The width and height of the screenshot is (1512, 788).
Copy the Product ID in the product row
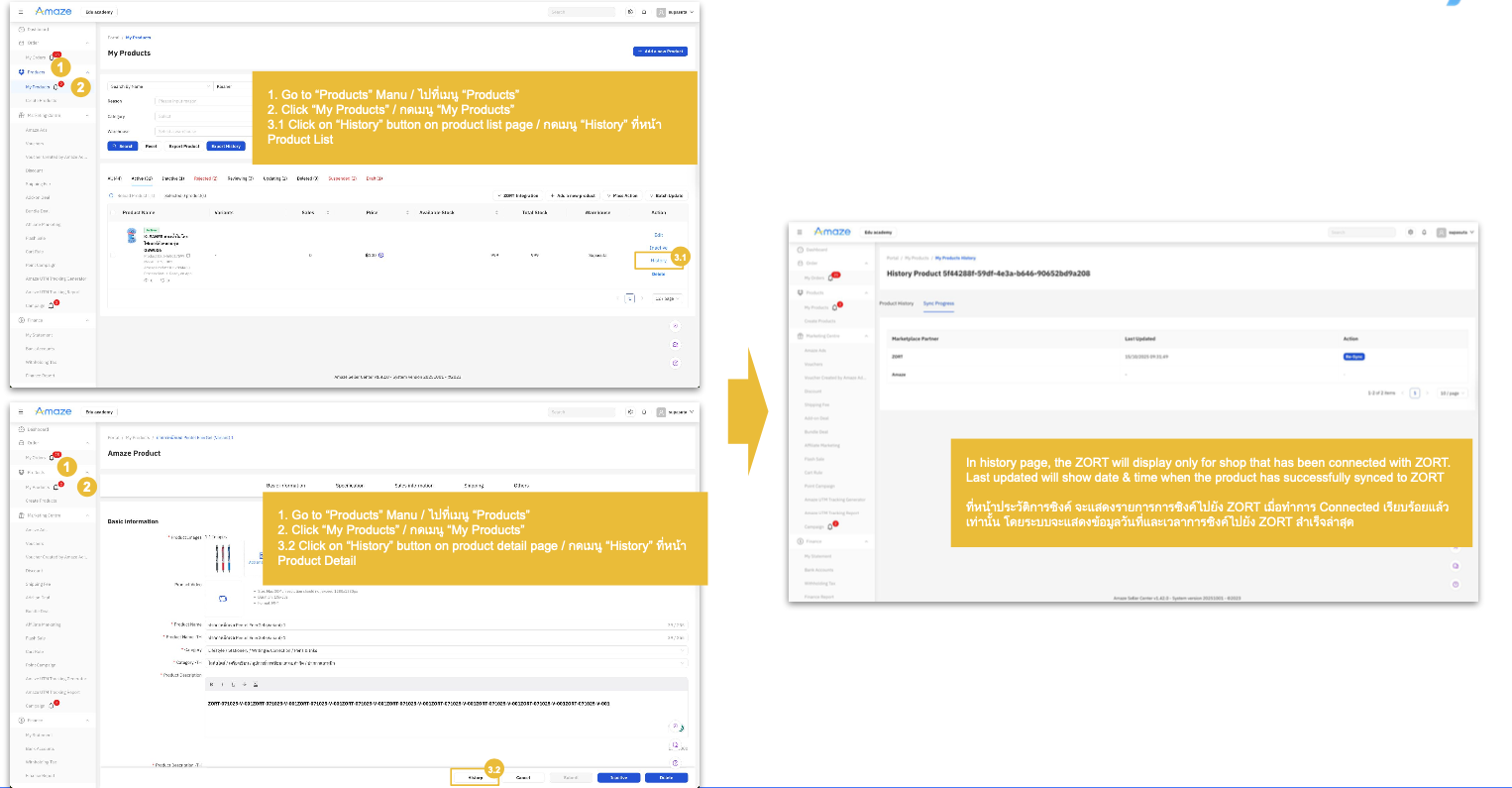coord(188,256)
